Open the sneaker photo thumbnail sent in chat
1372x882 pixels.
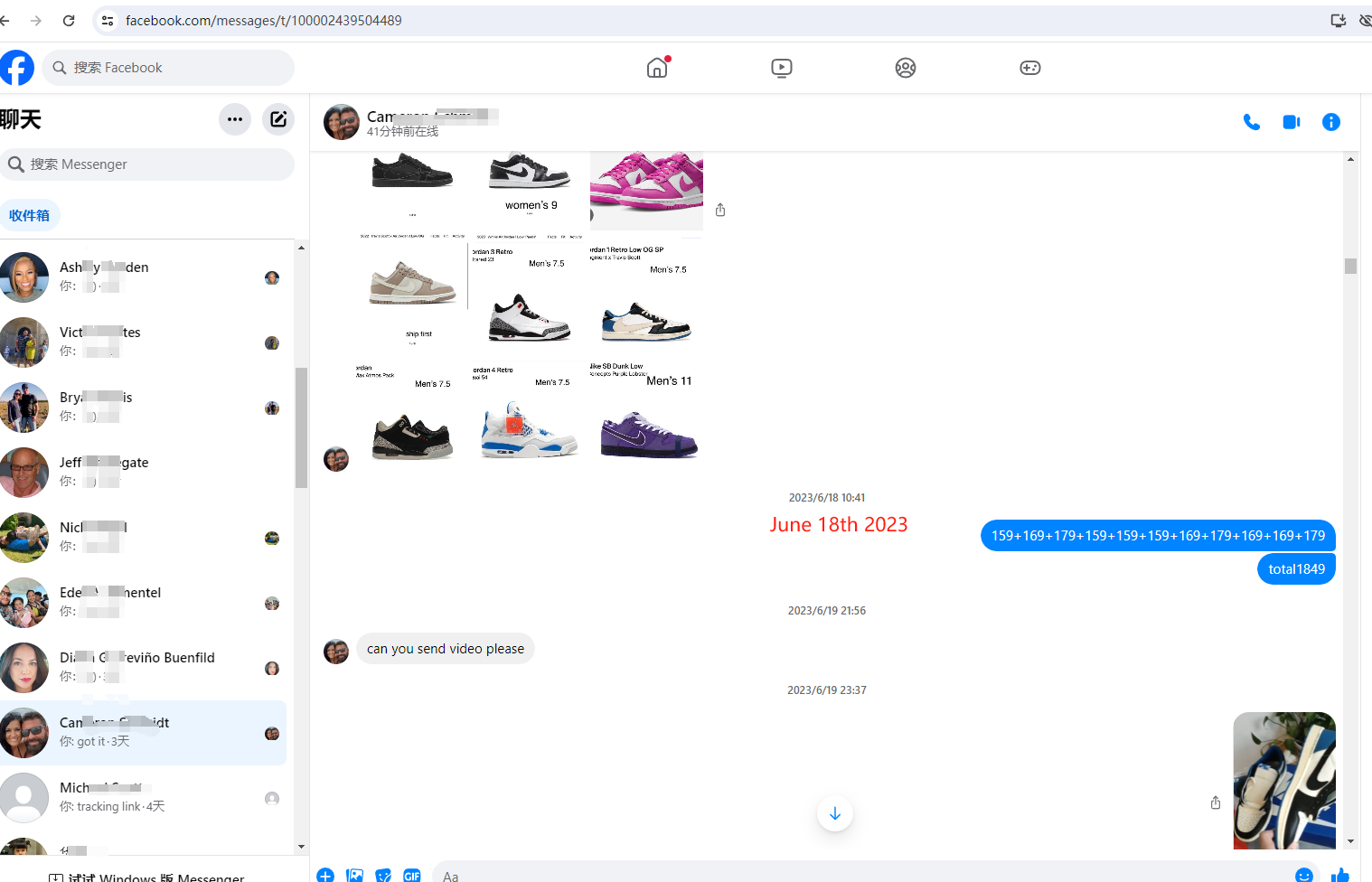(1283, 781)
